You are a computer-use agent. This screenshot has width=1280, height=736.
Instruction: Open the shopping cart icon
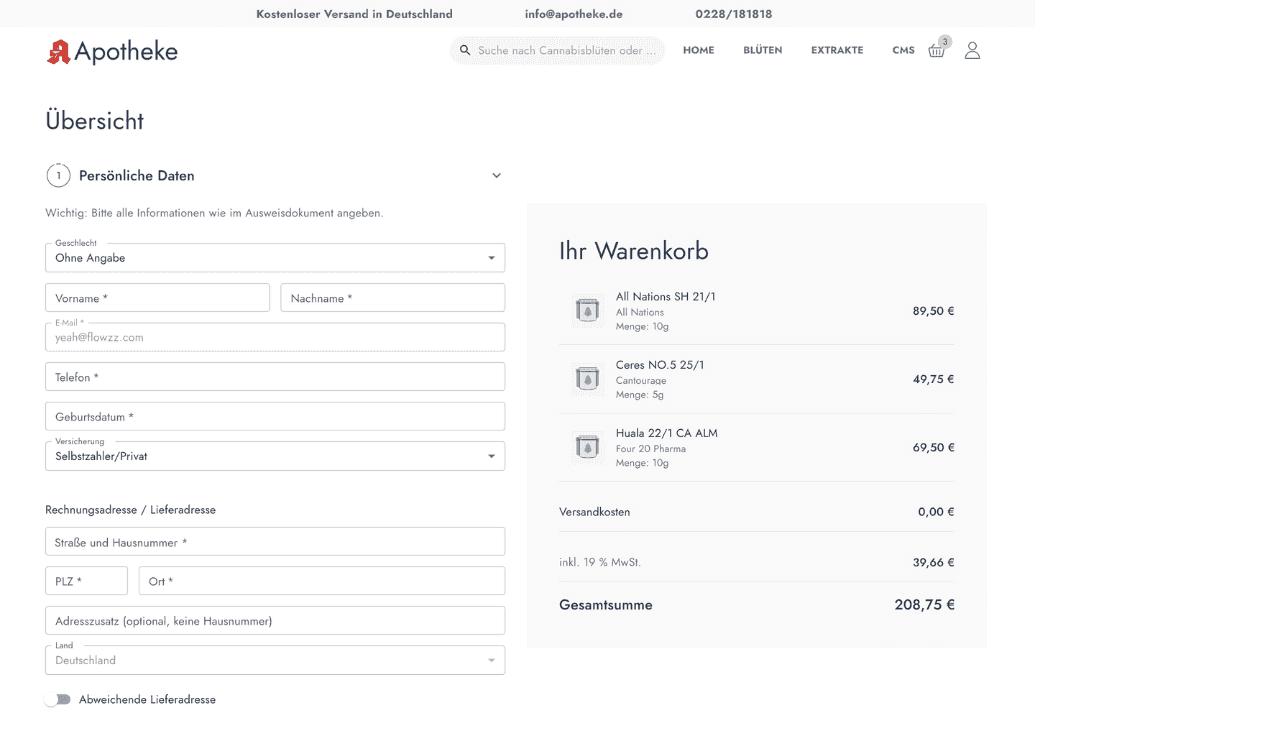tap(936, 51)
